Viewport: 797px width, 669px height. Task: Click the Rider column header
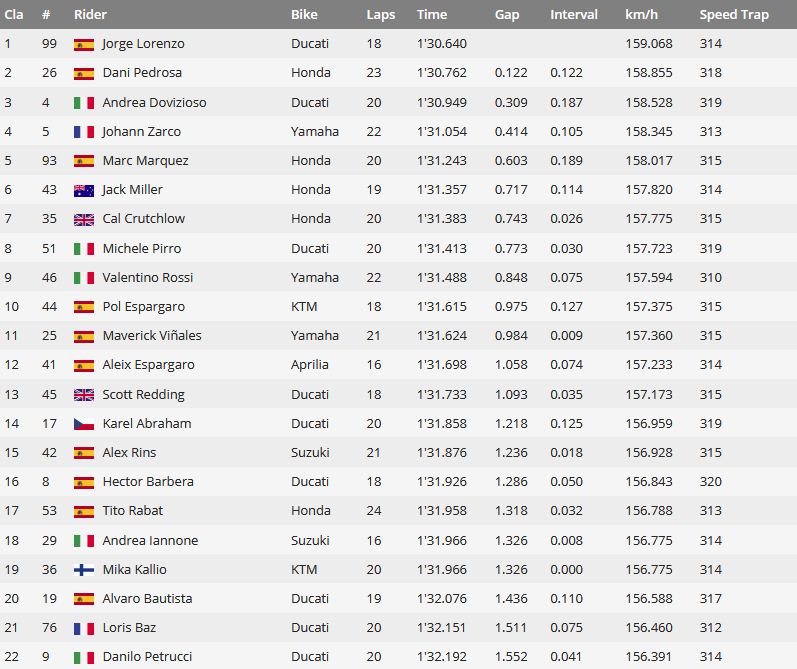click(90, 14)
